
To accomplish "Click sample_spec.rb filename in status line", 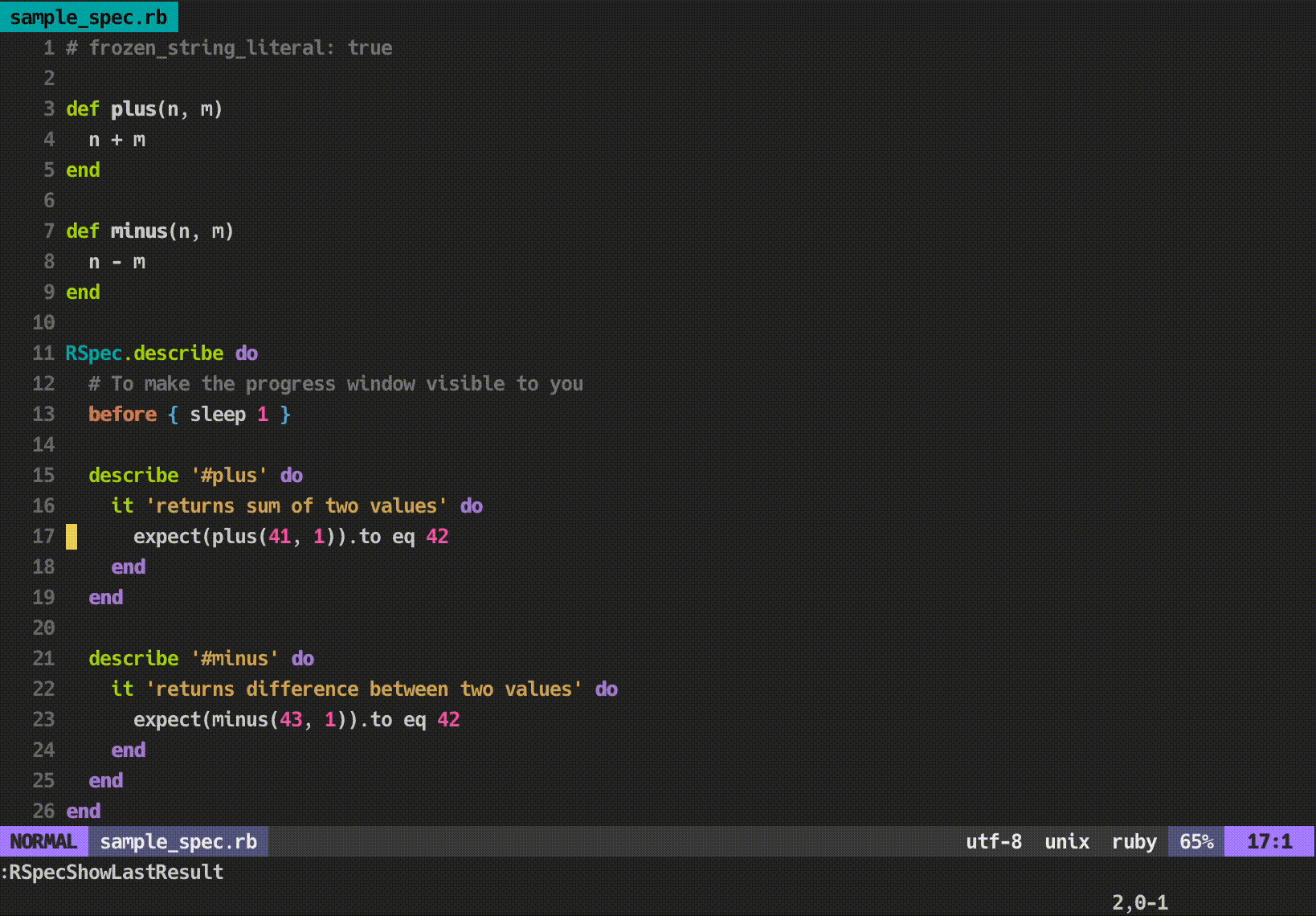I will click(x=178, y=841).
